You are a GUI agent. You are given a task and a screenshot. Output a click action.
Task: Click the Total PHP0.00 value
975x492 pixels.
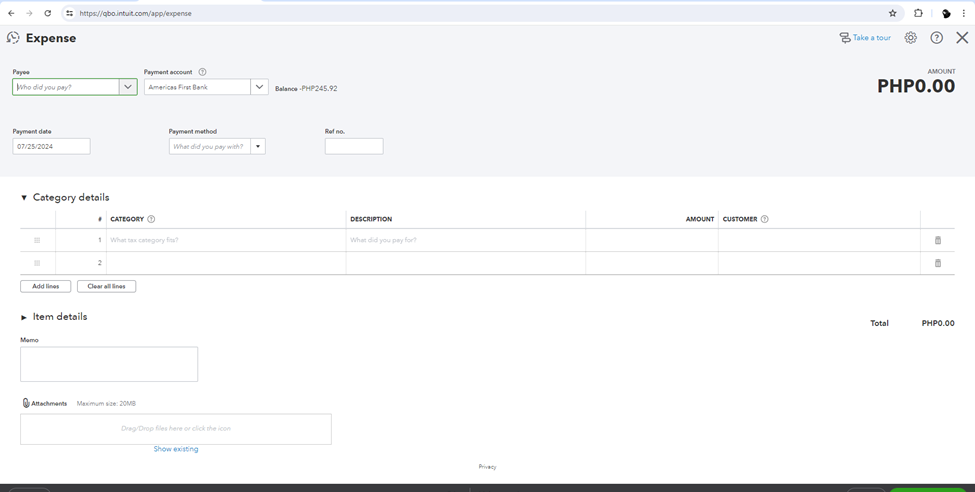click(938, 323)
